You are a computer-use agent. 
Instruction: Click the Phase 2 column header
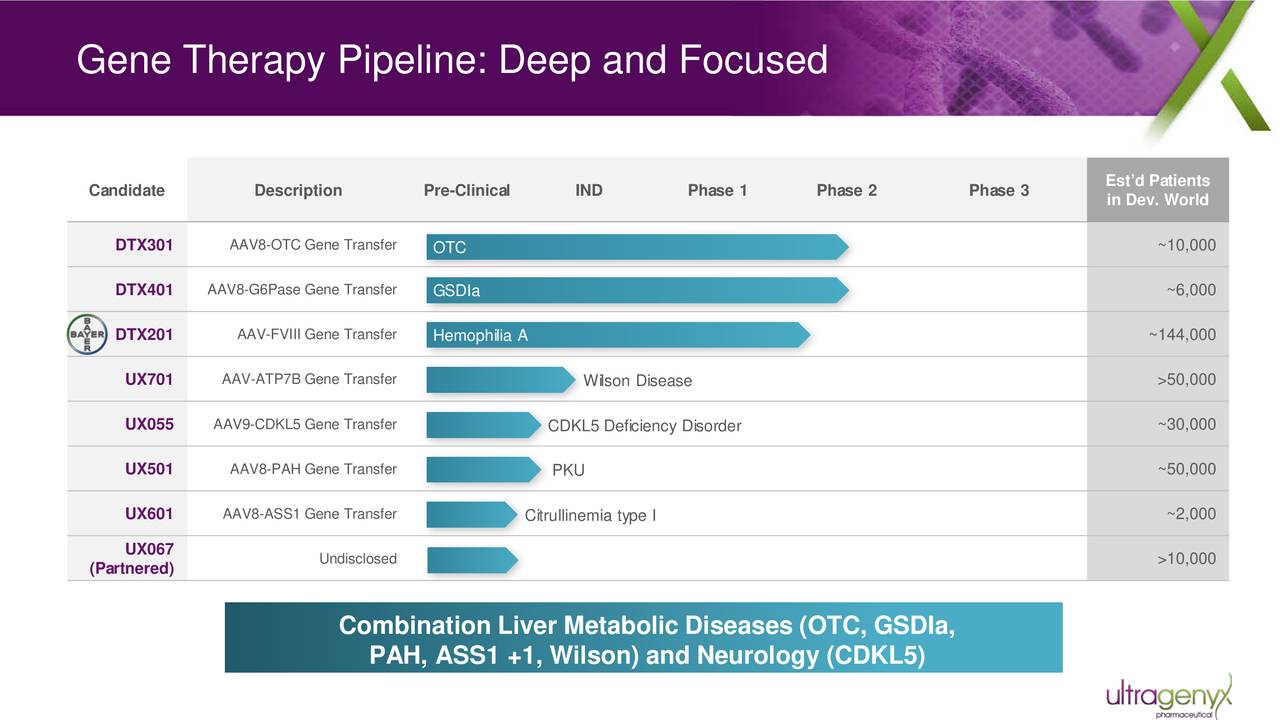[x=846, y=191]
